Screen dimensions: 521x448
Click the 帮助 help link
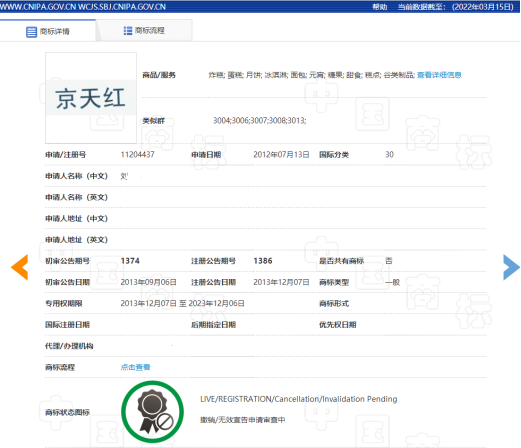click(x=380, y=7)
